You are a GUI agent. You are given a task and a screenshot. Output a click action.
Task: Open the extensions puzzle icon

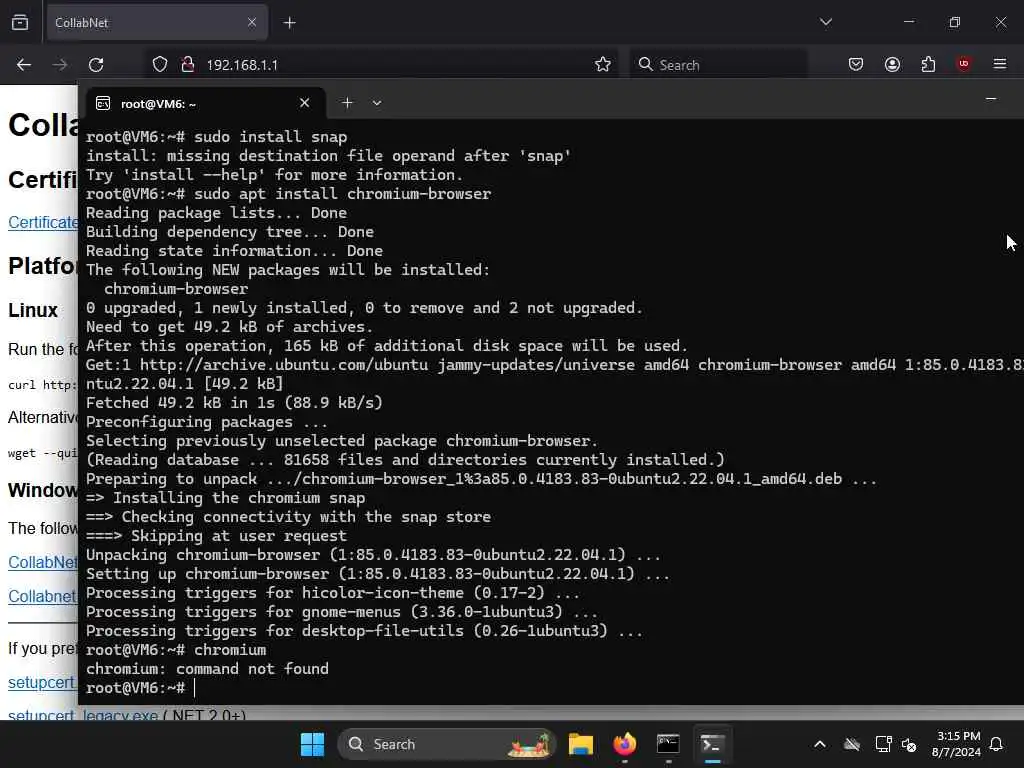click(x=928, y=64)
